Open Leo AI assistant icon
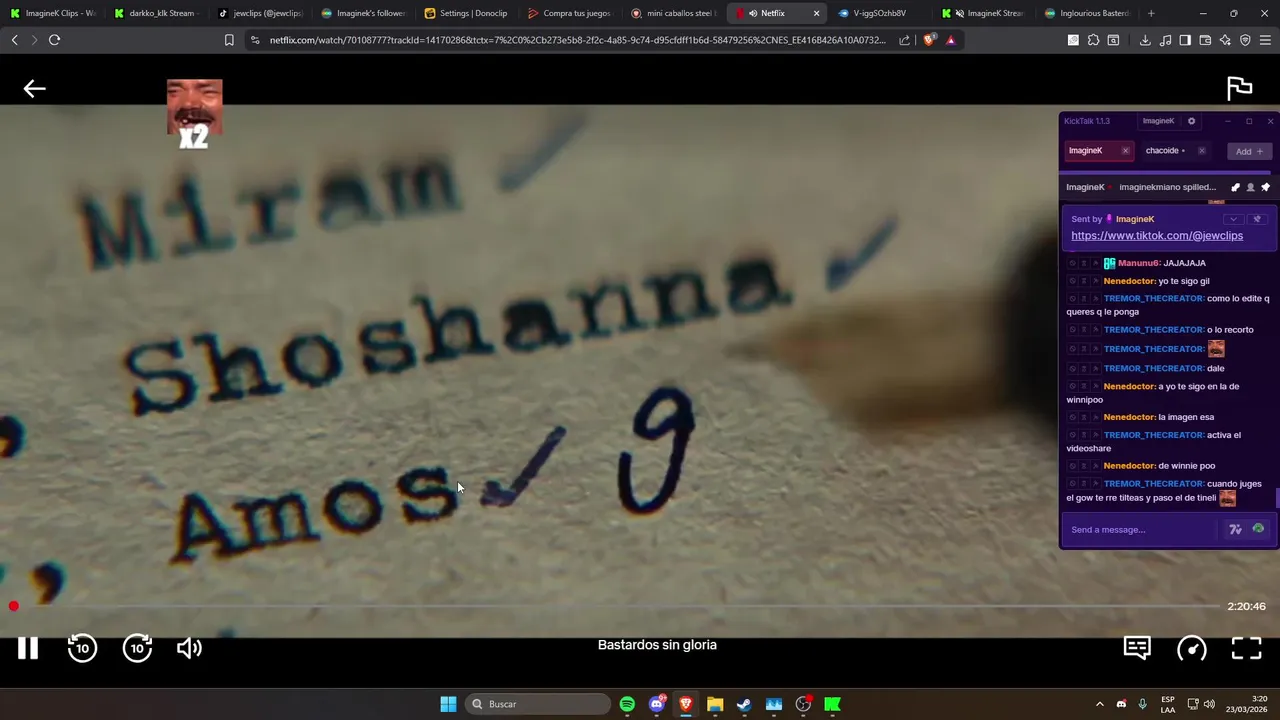The height and width of the screenshot is (720, 1280). pos(1225,40)
